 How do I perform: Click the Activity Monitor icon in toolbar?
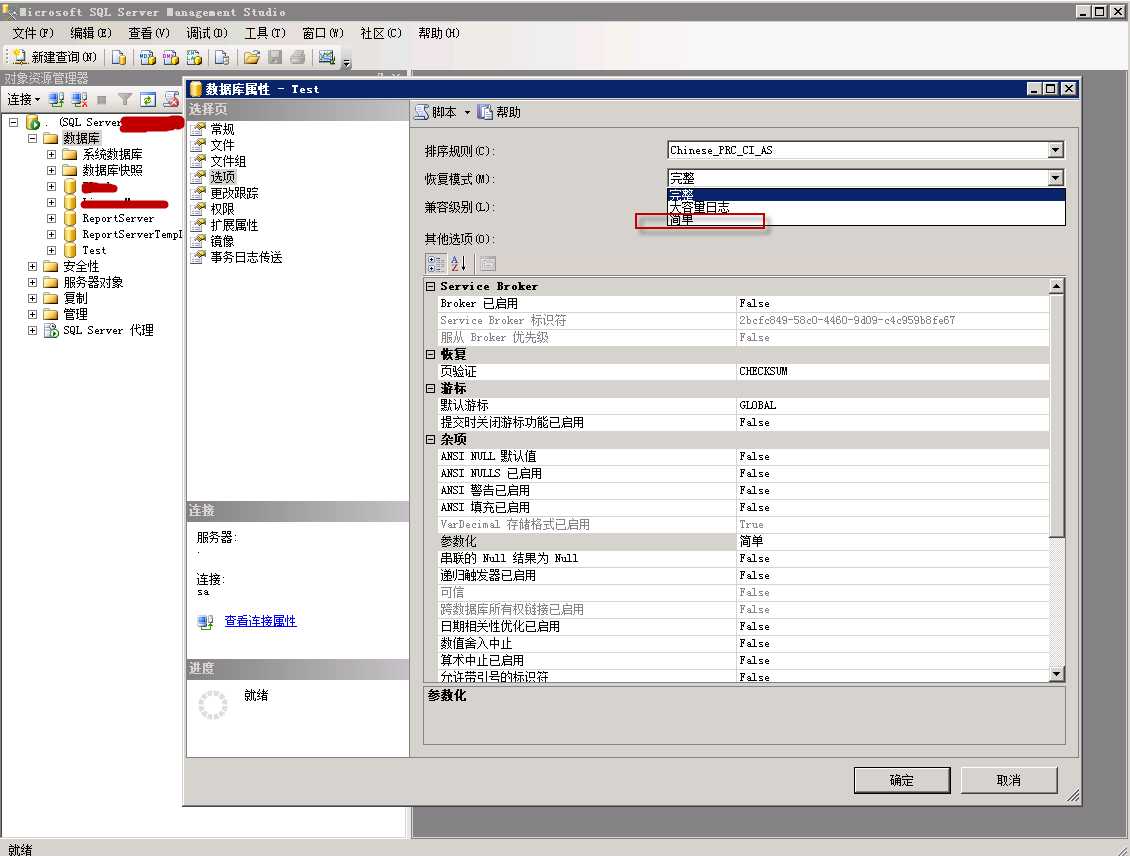point(326,58)
